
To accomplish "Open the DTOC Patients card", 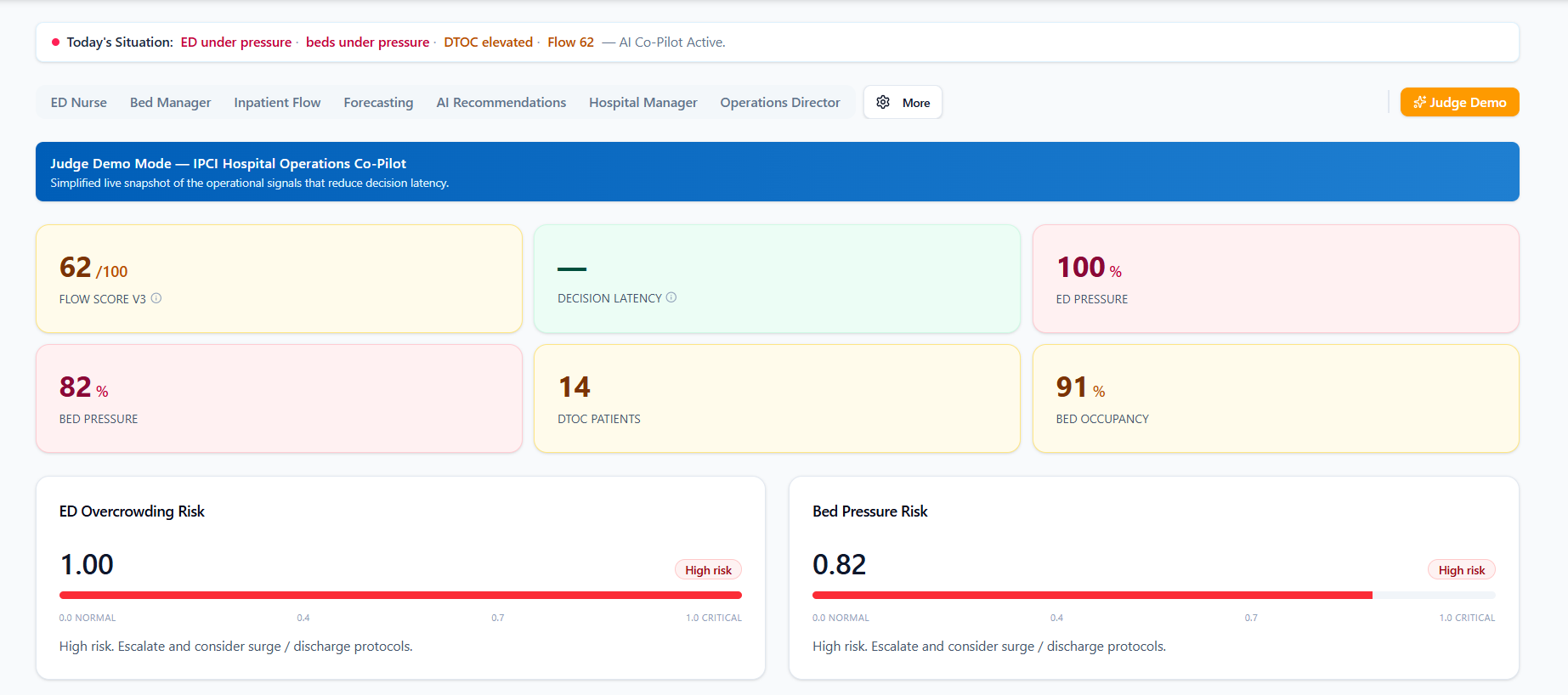I will (777, 398).
